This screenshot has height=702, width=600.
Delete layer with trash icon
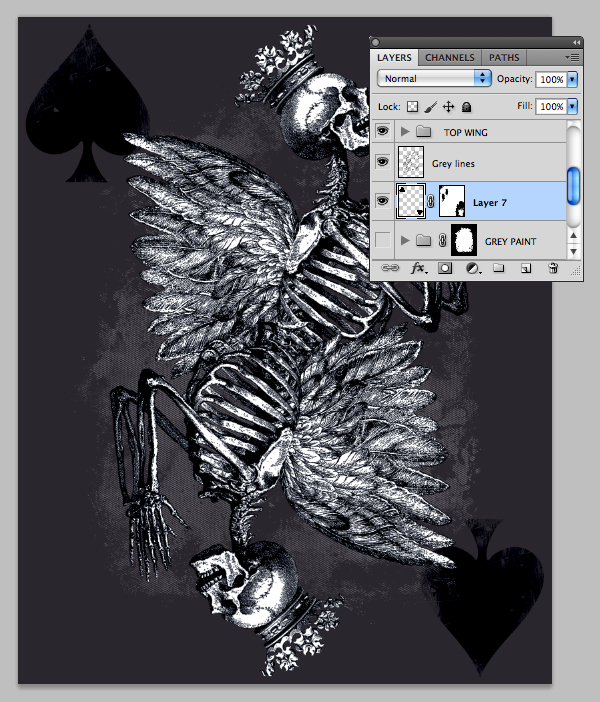click(x=553, y=268)
